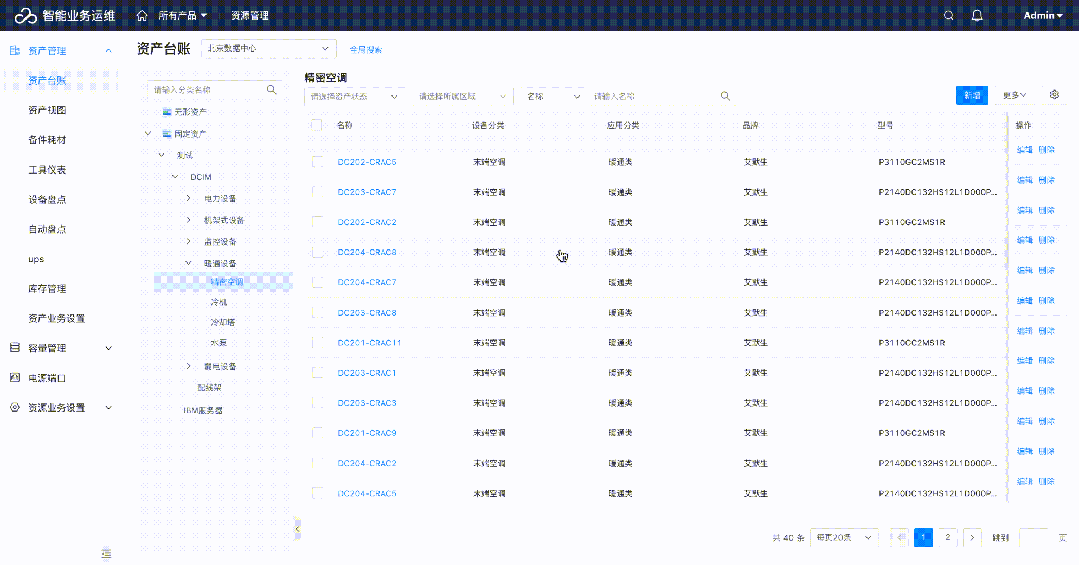Screen dimensions: 1079x565
Task: Click the search icon in the name filter
Action: 726,96
